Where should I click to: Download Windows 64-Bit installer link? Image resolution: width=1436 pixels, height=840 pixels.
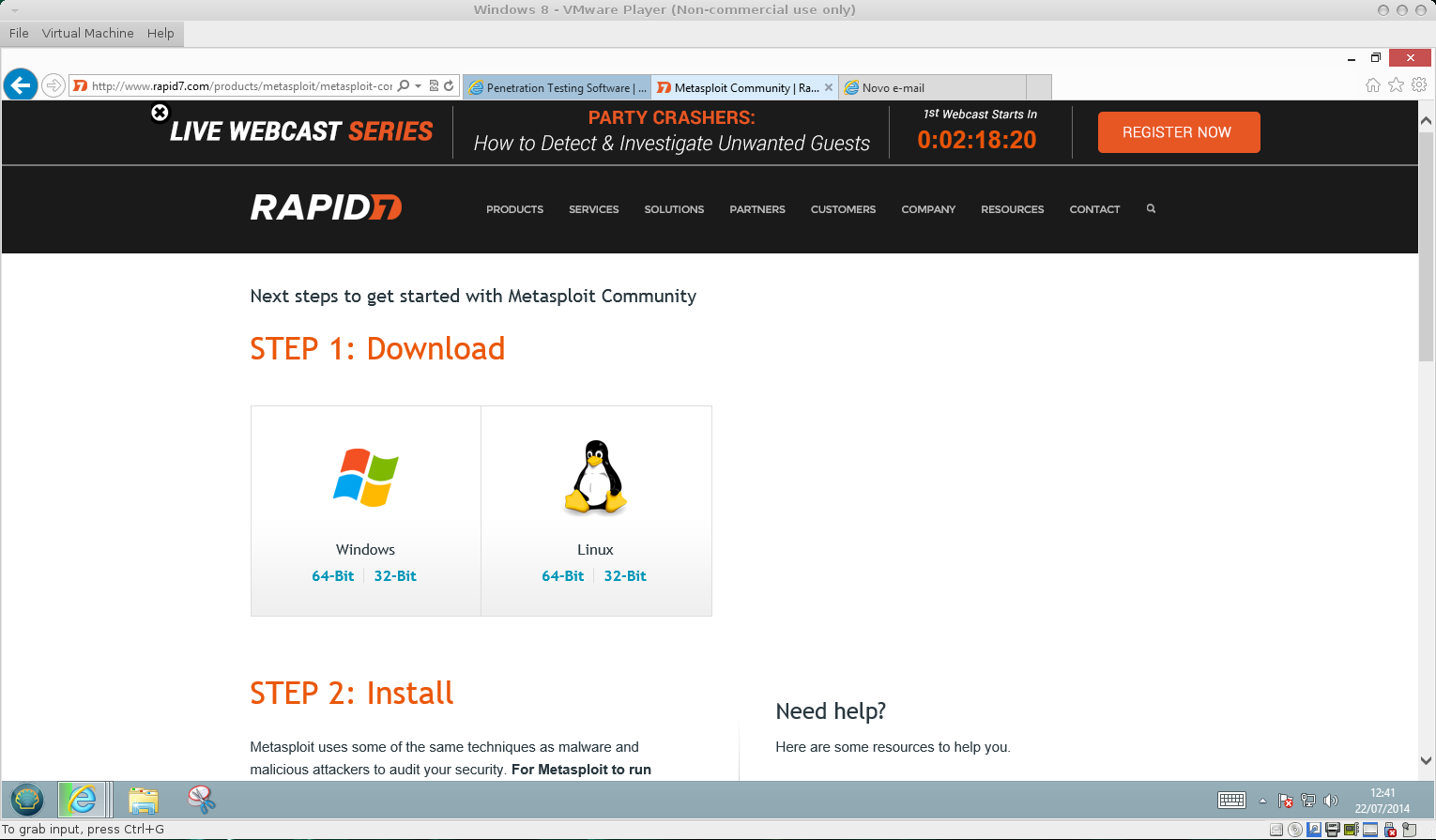333,576
